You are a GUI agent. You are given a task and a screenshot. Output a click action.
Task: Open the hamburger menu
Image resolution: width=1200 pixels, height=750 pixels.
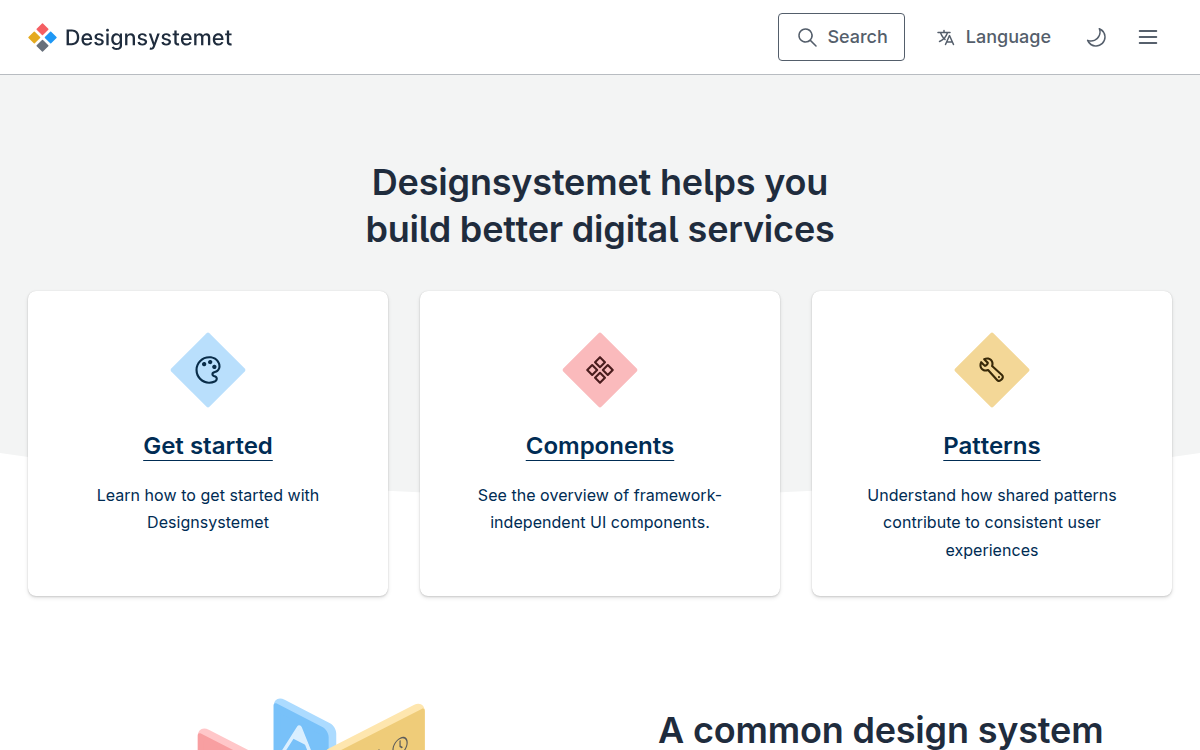[x=1148, y=37]
